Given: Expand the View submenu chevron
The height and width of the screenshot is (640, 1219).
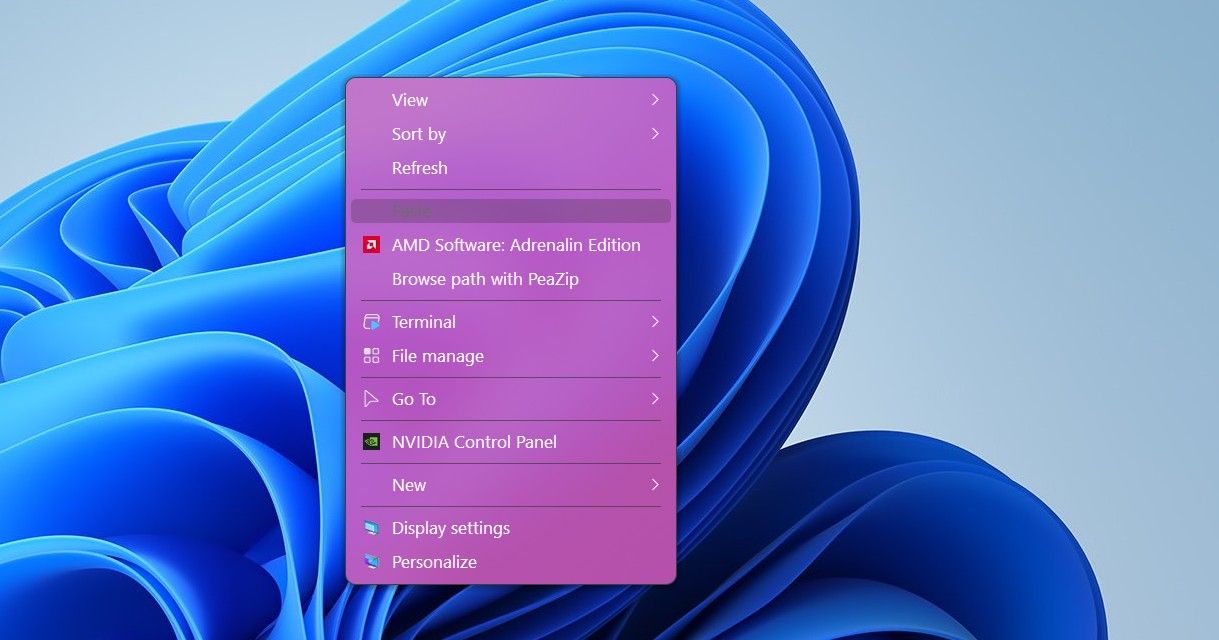Looking at the screenshot, I should (655, 100).
